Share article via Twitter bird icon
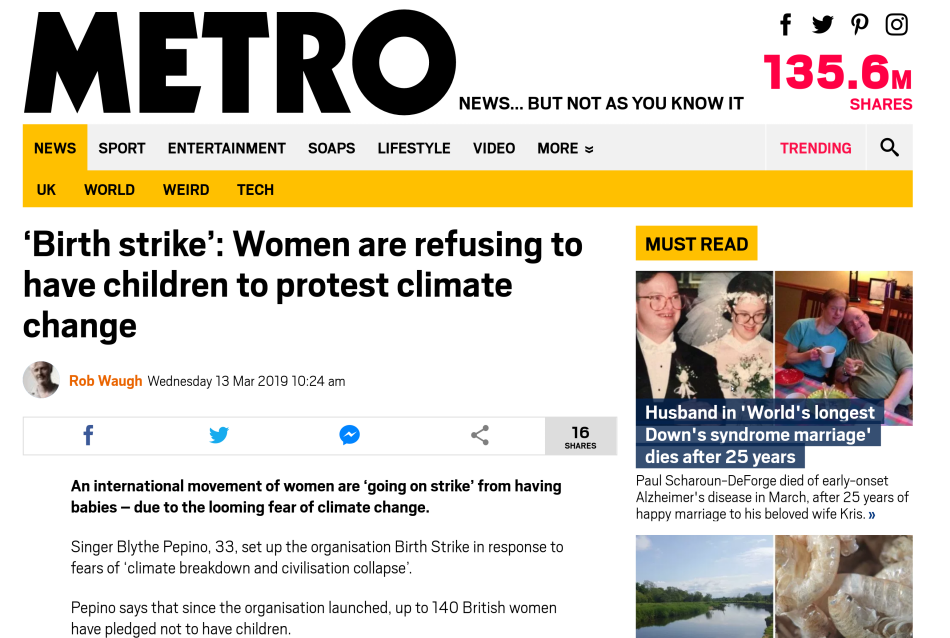This screenshot has width=950, height=638. coord(219,435)
